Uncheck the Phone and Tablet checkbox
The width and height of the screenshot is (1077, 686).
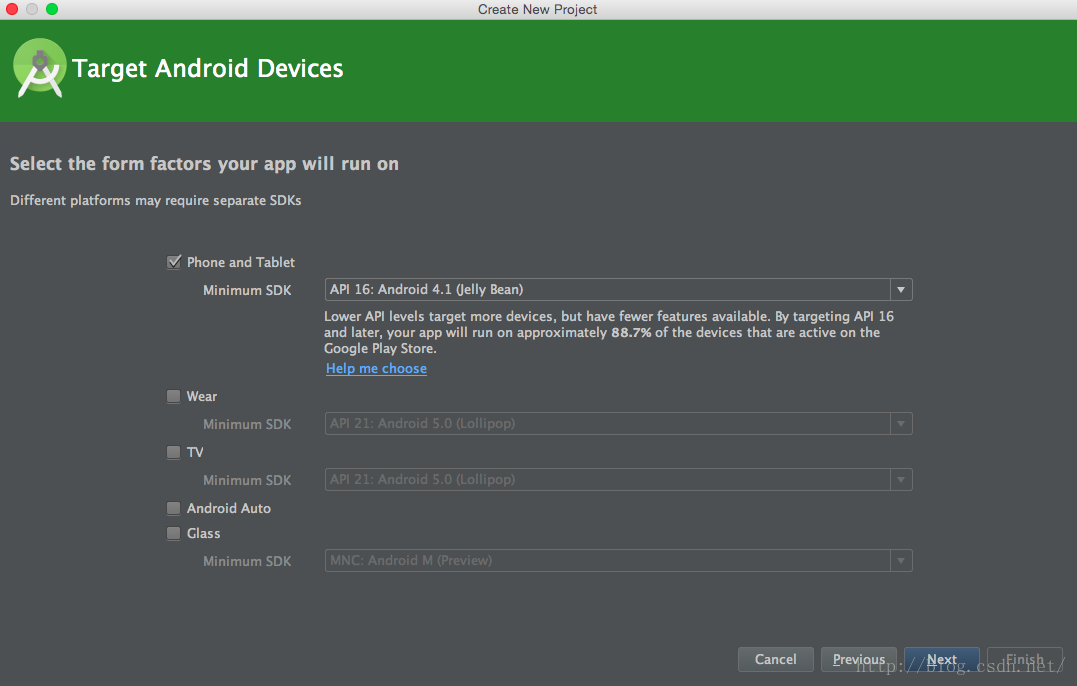[x=174, y=262]
